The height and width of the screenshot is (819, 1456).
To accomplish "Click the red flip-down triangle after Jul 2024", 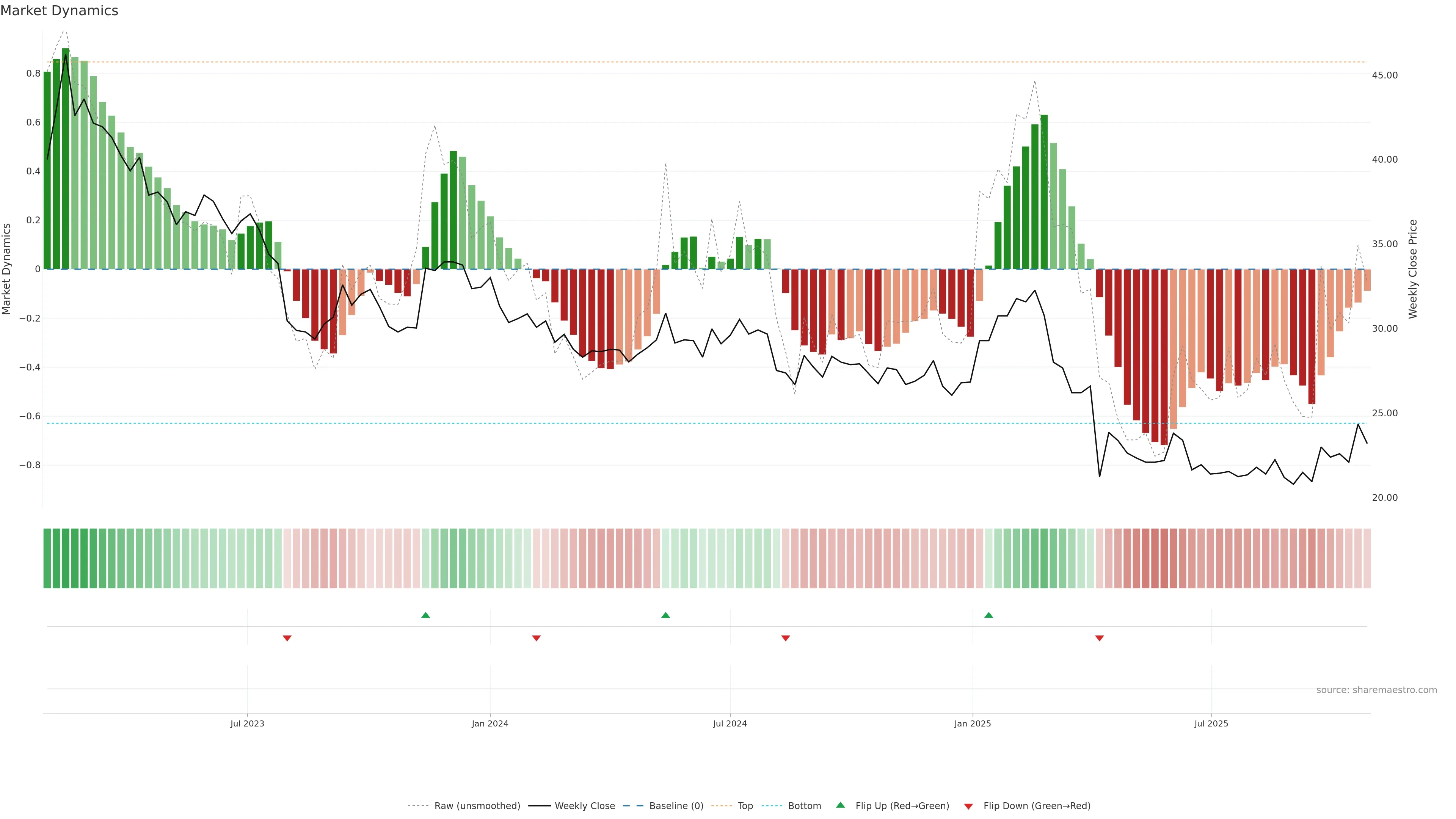I will 786,638.
